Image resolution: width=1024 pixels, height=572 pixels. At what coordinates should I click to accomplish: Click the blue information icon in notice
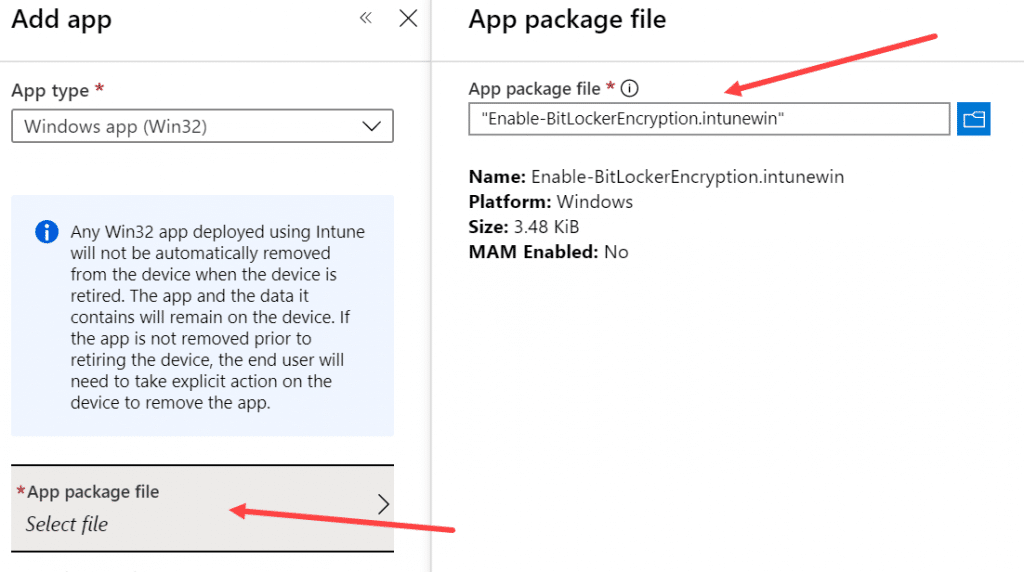click(x=47, y=232)
